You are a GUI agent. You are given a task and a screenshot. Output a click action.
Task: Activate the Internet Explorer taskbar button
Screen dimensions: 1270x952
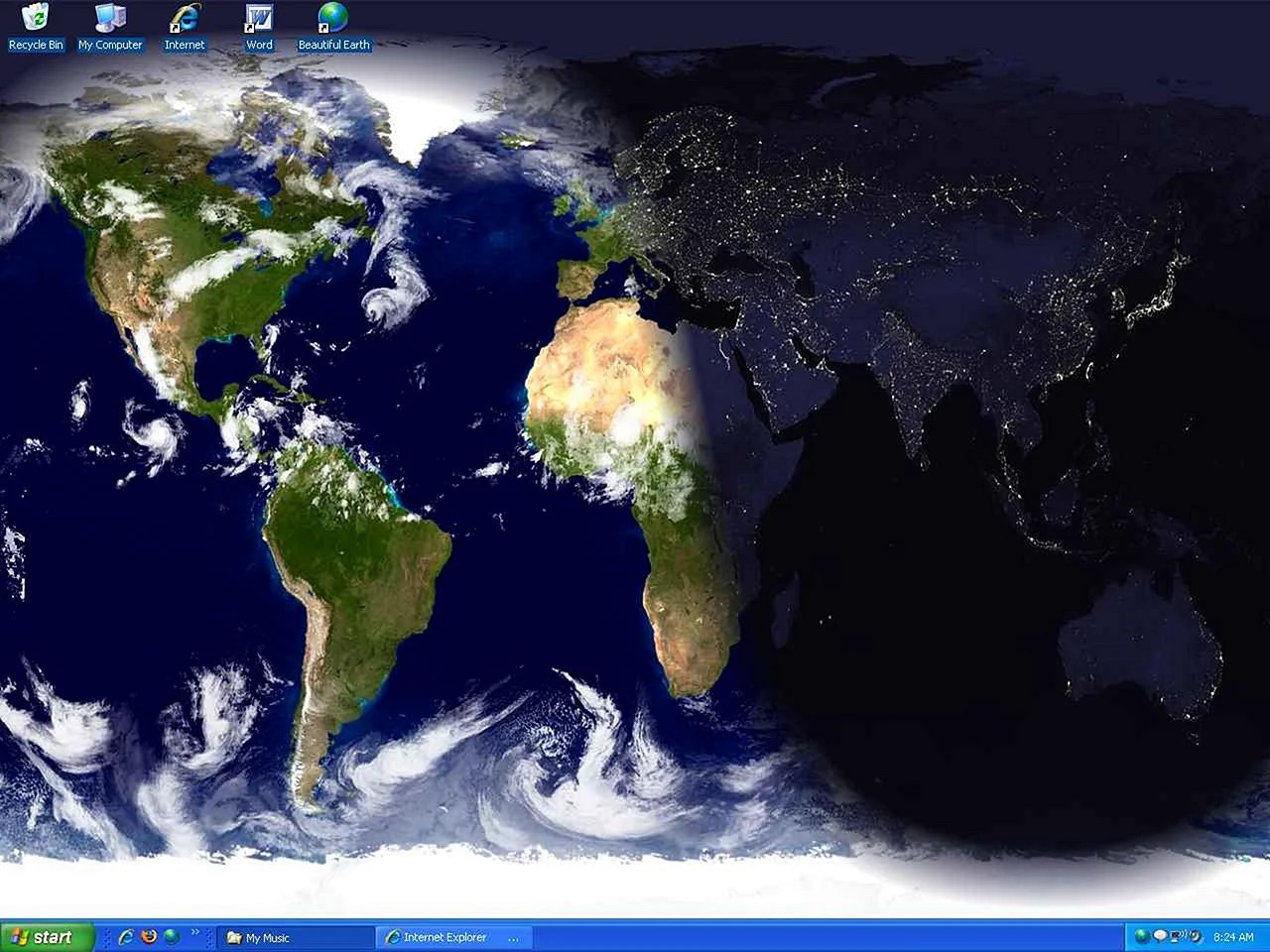click(x=442, y=936)
